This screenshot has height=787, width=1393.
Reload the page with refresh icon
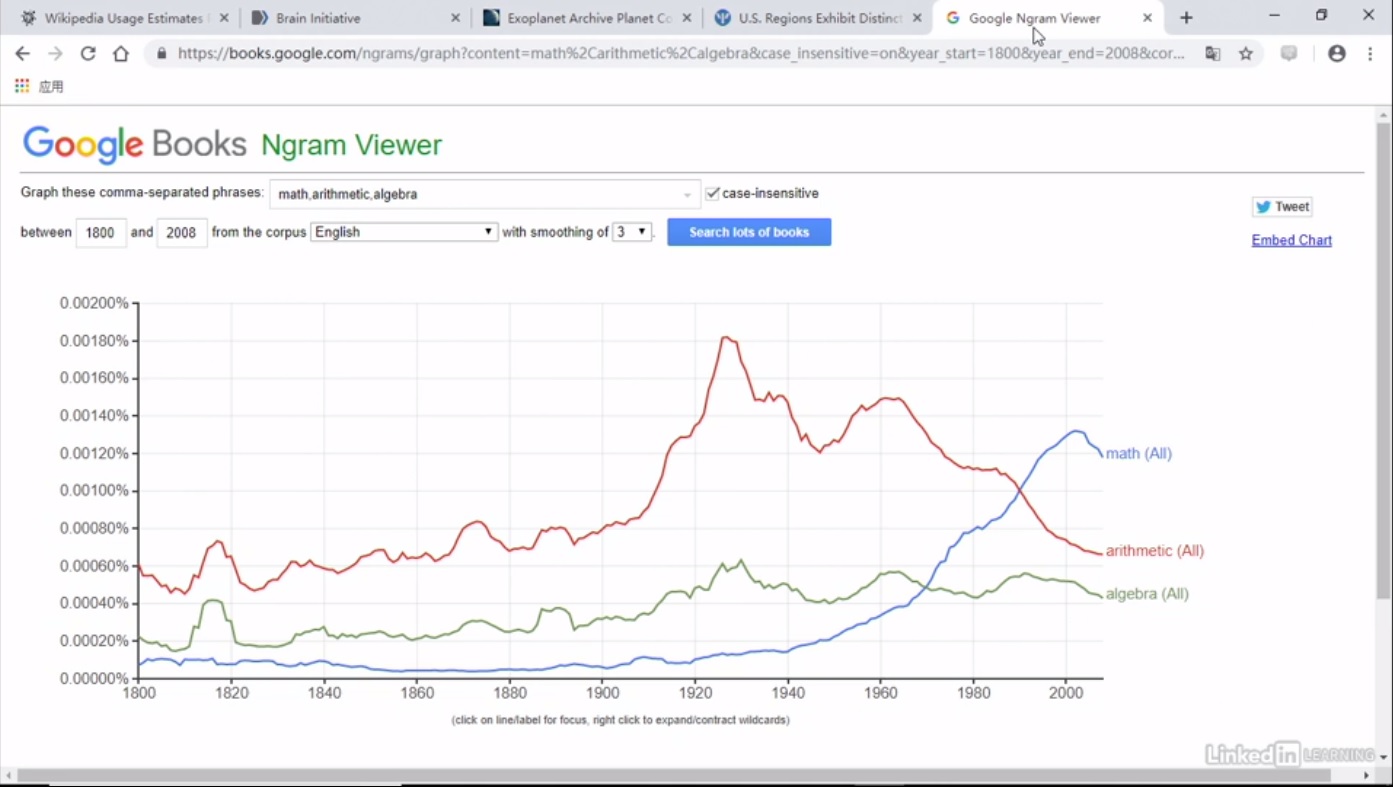tap(88, 54)
